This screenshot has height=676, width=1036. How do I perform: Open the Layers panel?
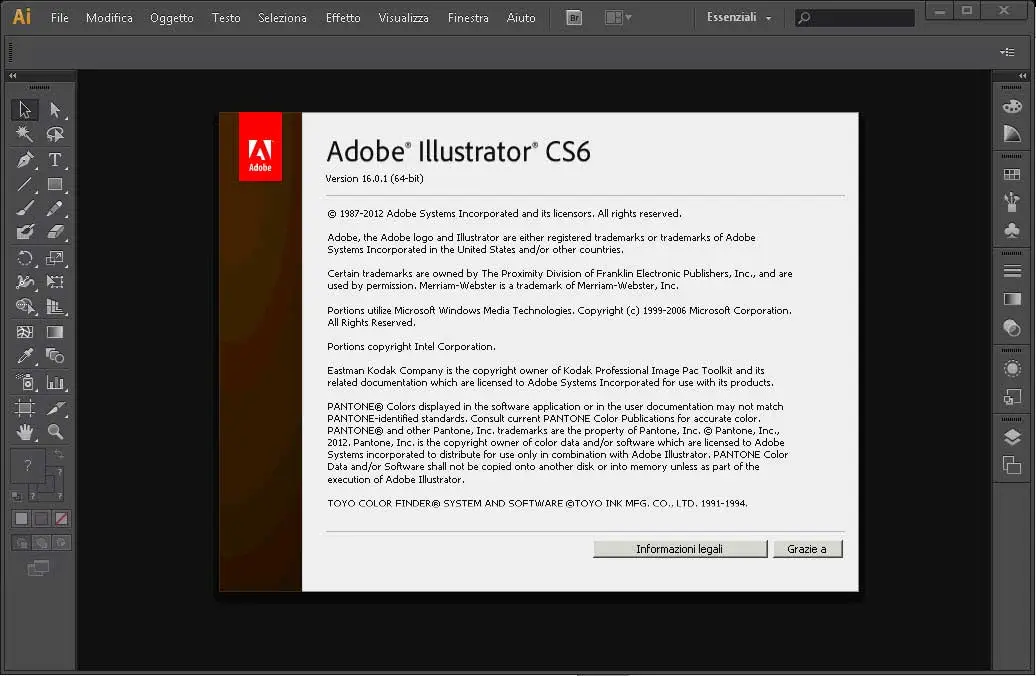1012,437
